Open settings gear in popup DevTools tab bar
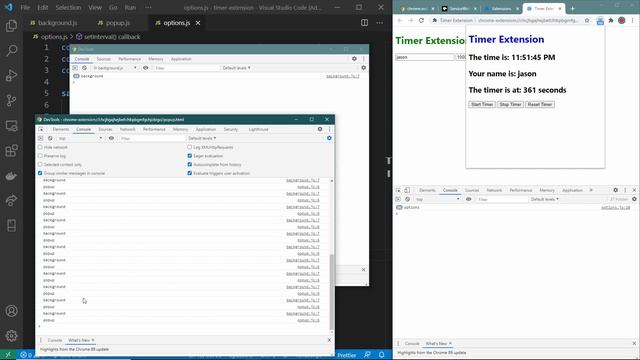The width and height of the screenshot is (640, 360). [x=320, y=129]
